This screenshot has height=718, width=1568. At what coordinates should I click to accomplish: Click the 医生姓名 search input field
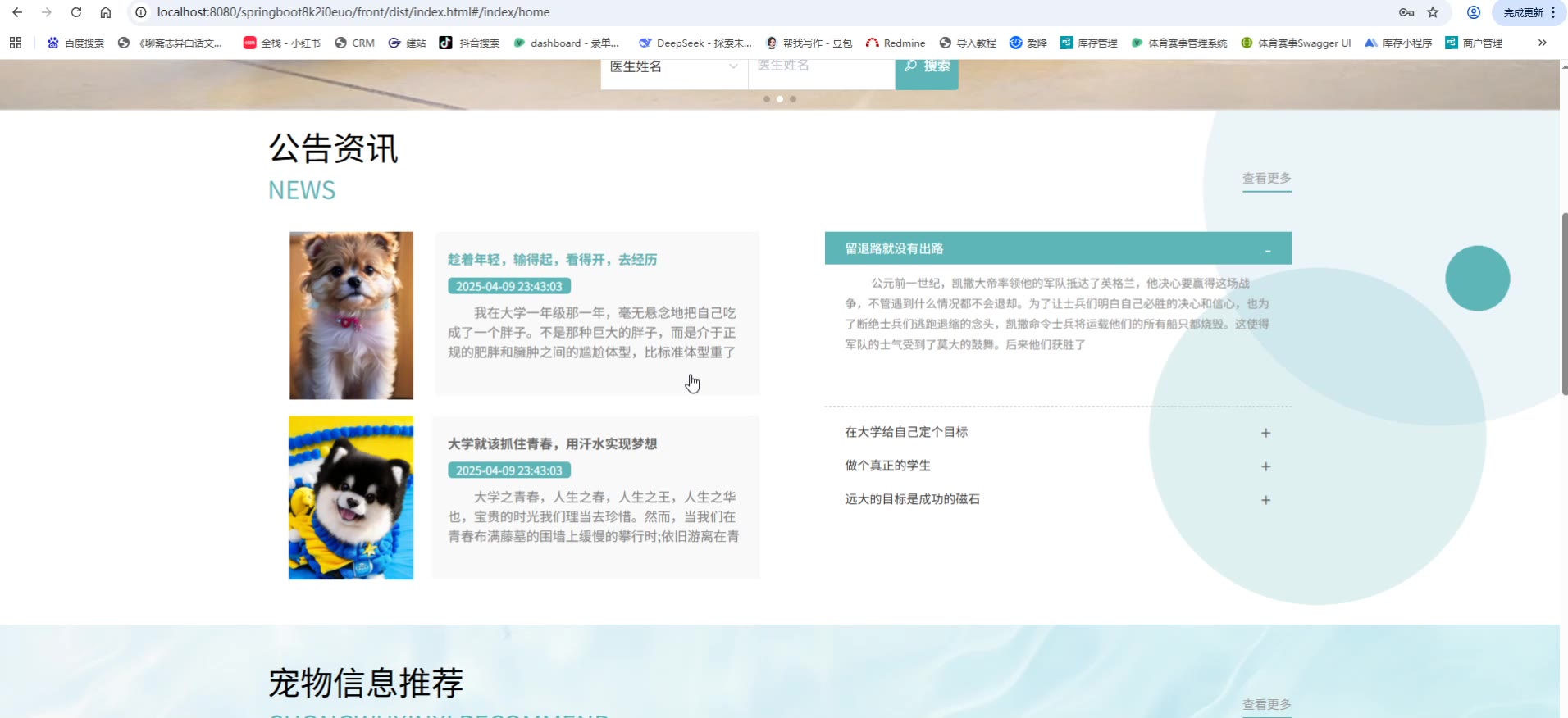click(820, 68)
